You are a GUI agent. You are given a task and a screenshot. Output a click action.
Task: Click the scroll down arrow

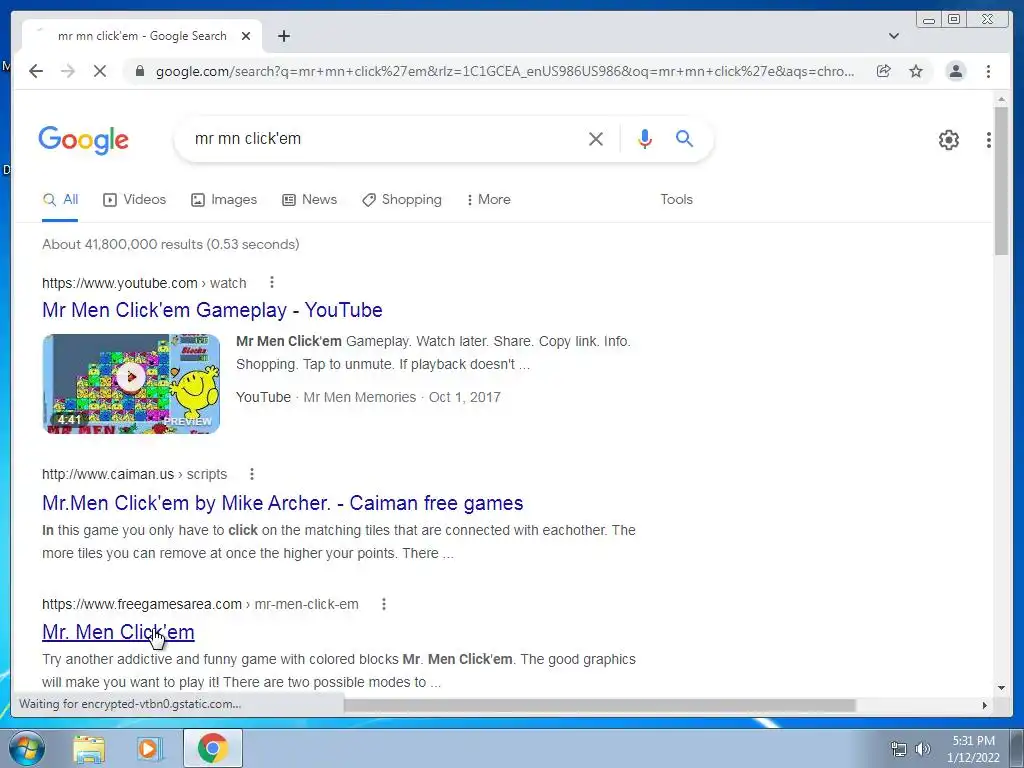click(1001, 687)
